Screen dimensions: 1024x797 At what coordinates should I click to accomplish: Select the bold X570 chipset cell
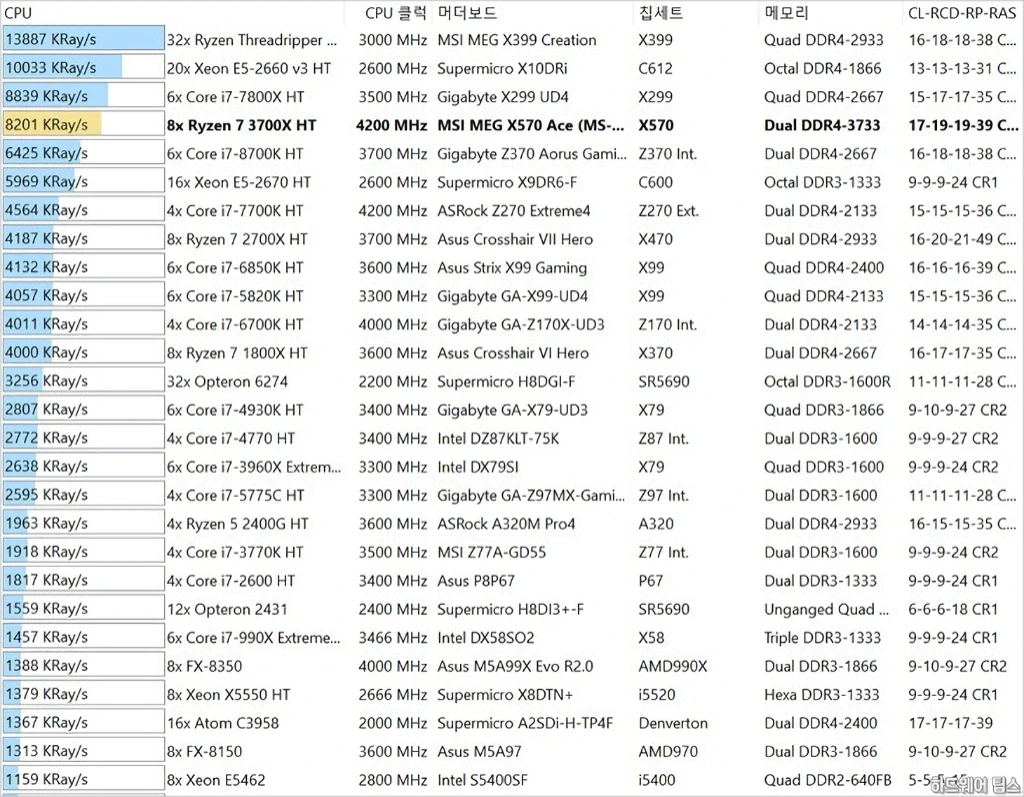coord(656,125)
